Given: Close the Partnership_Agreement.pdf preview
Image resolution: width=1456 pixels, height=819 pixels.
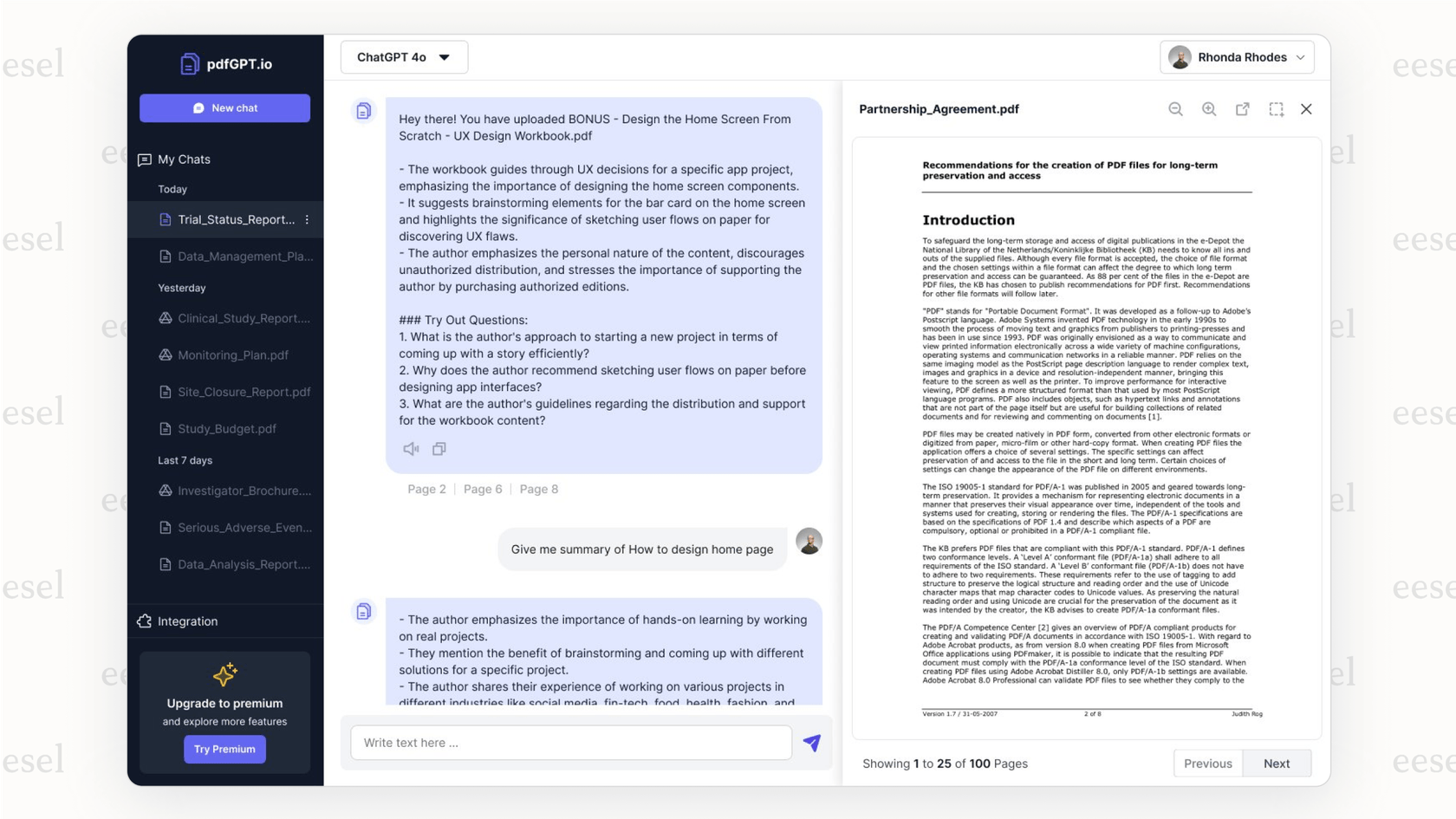Looking at the screenshot, I should click(1307, 109).
